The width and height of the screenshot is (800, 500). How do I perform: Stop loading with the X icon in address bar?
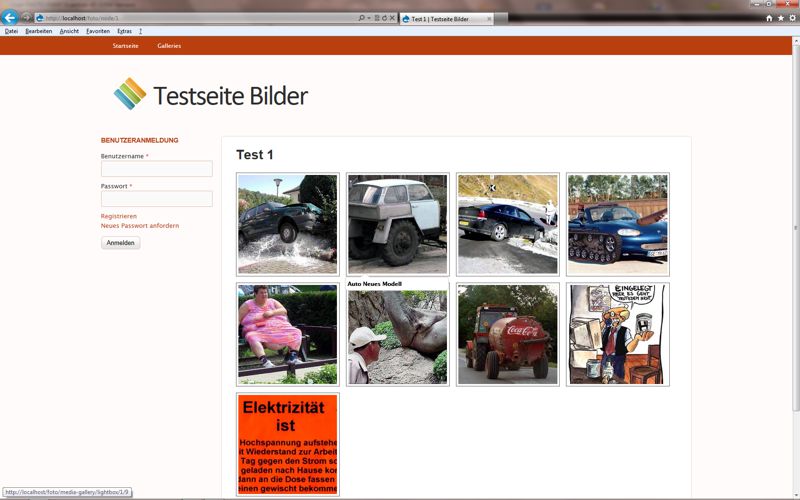pos(392,18)
